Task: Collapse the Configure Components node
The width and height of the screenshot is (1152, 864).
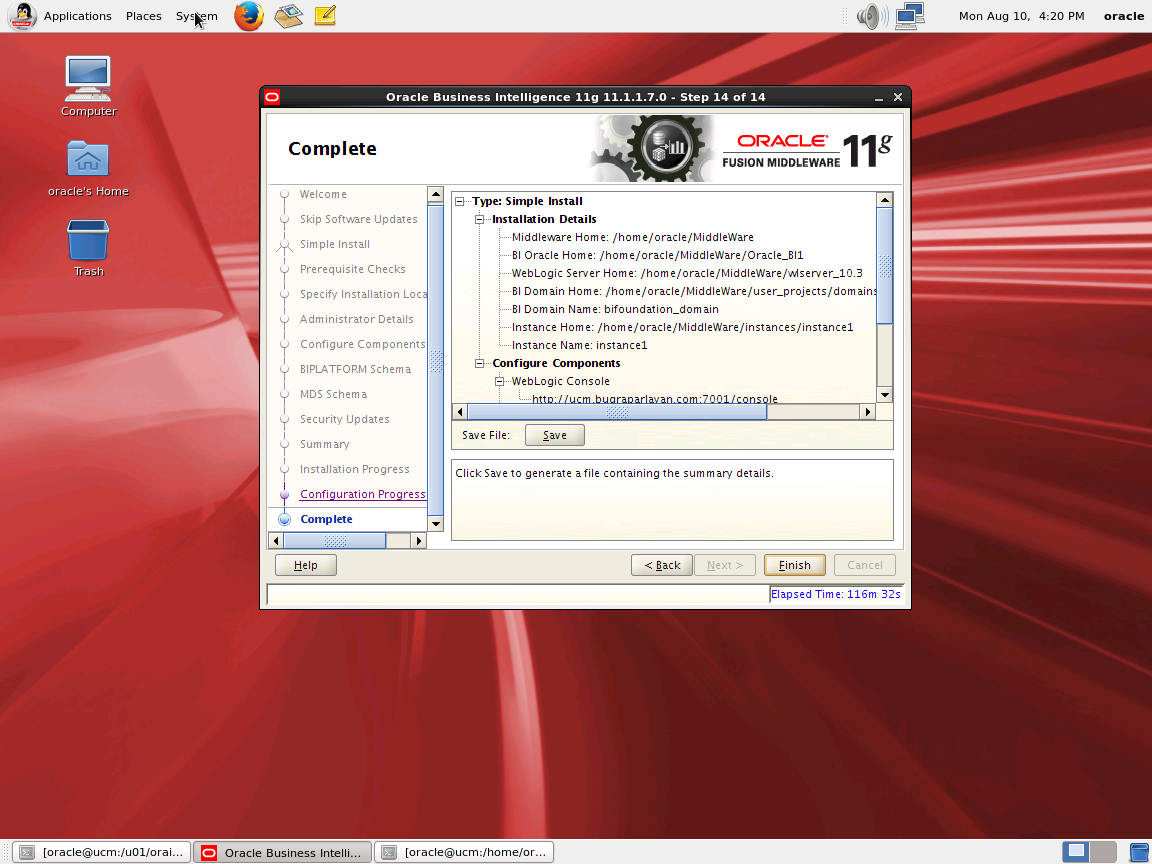Action: coord(480,363)
